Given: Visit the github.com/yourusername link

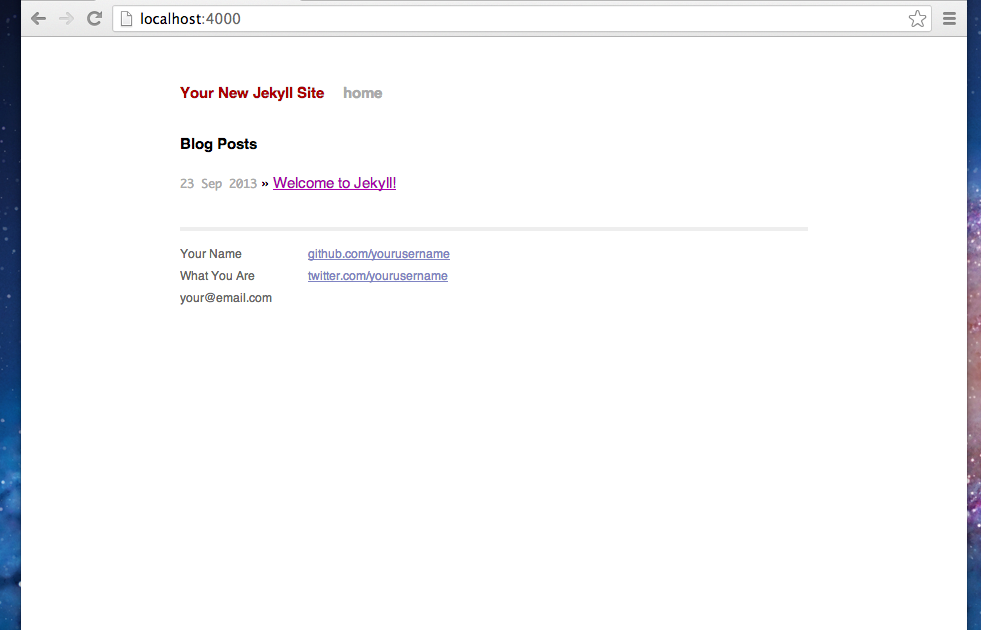Looking at the screenshot, I should click(379, 254).
